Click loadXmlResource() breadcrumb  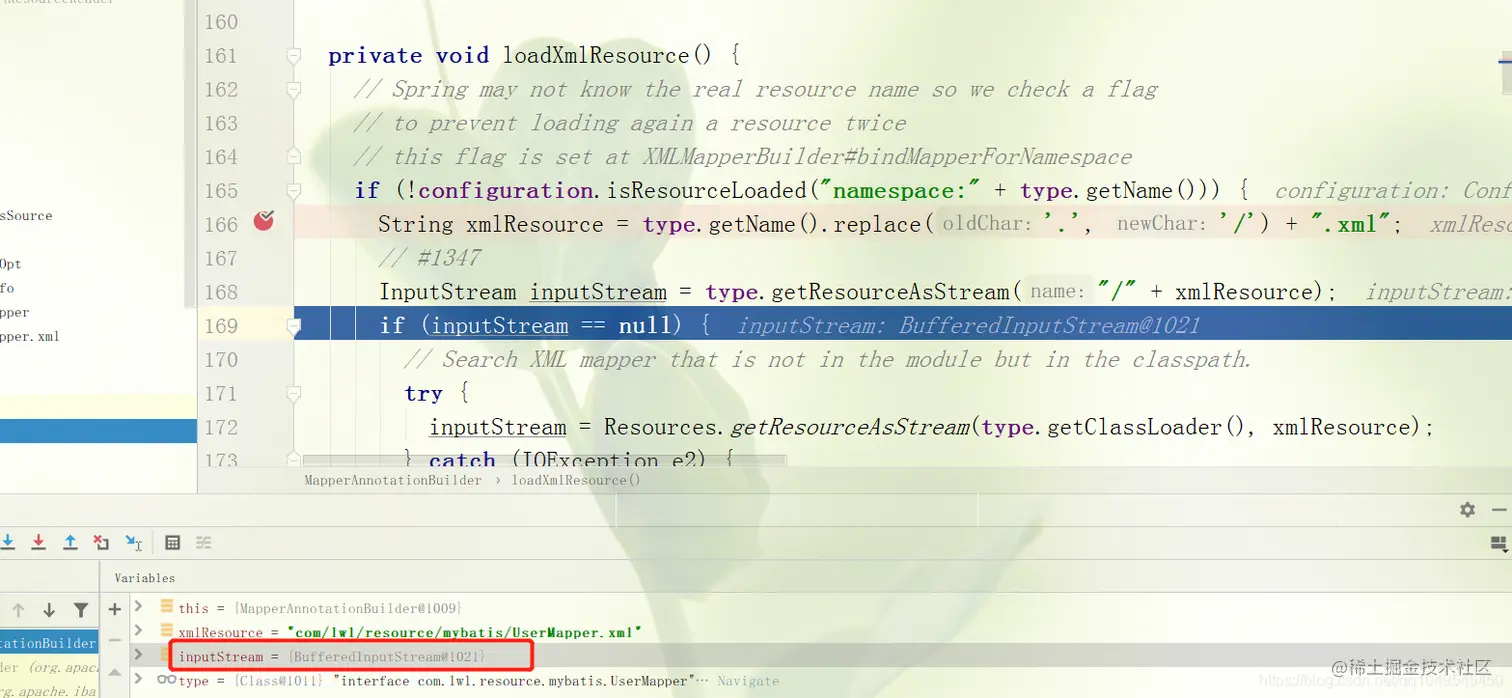[576, 480]
